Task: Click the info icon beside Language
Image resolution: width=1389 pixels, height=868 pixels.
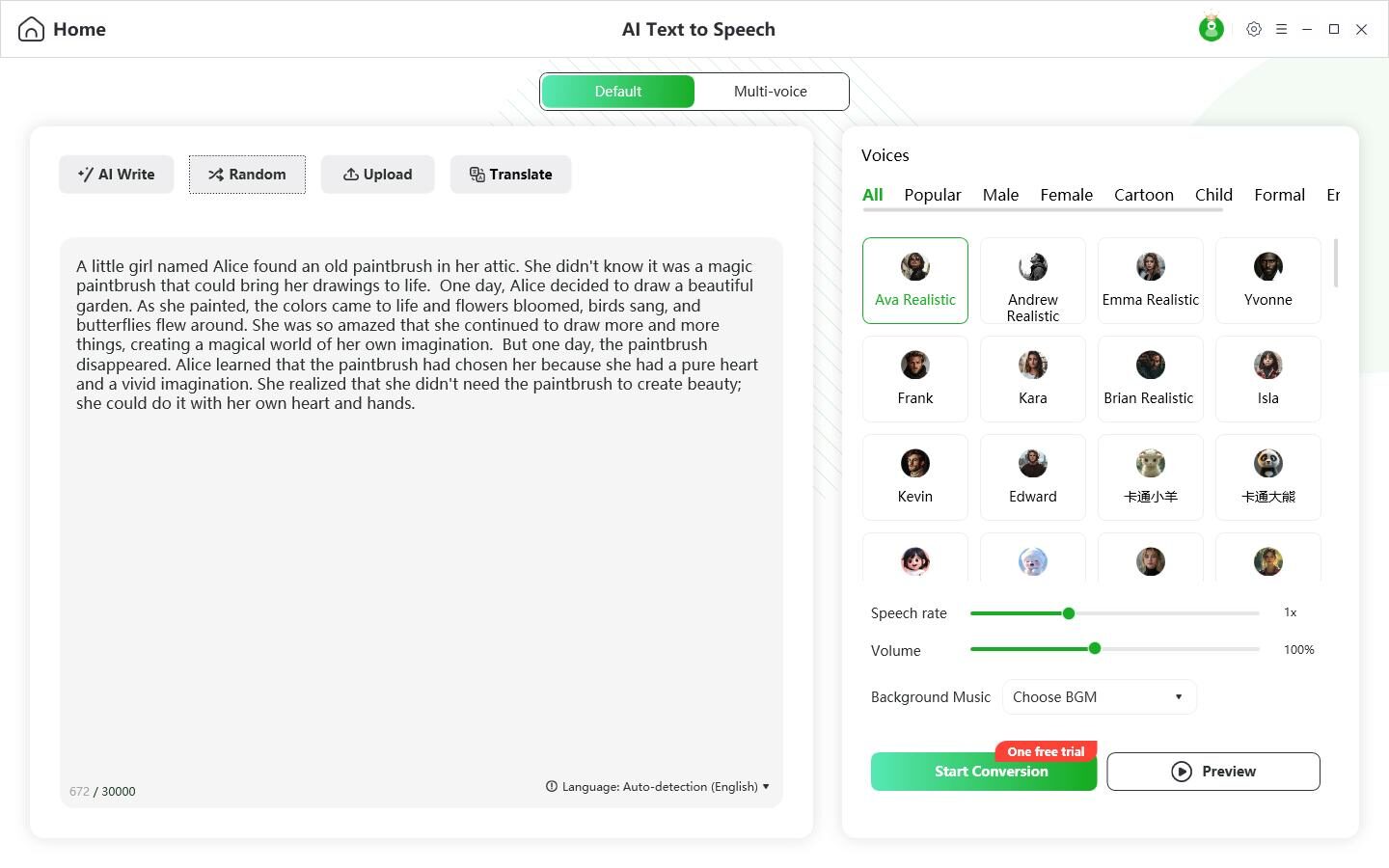Action: click(552, 786)
